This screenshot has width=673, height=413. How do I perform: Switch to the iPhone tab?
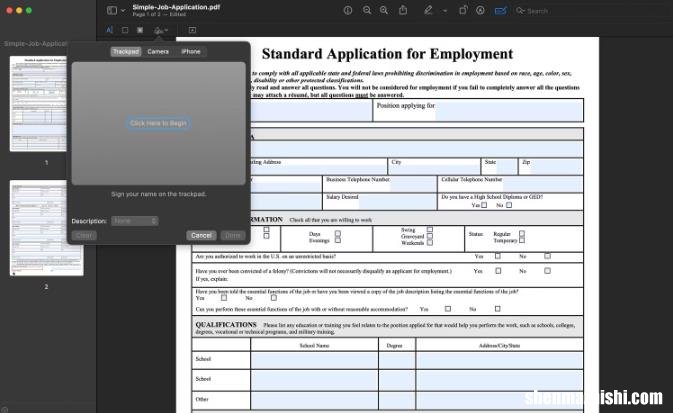tap(191, 52)
